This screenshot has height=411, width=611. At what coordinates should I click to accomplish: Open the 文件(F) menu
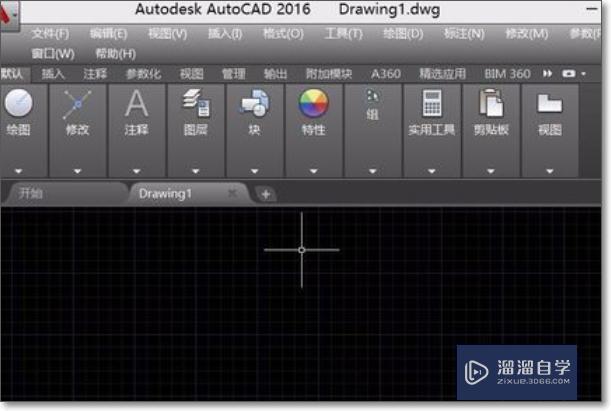[x=51, y=34]
